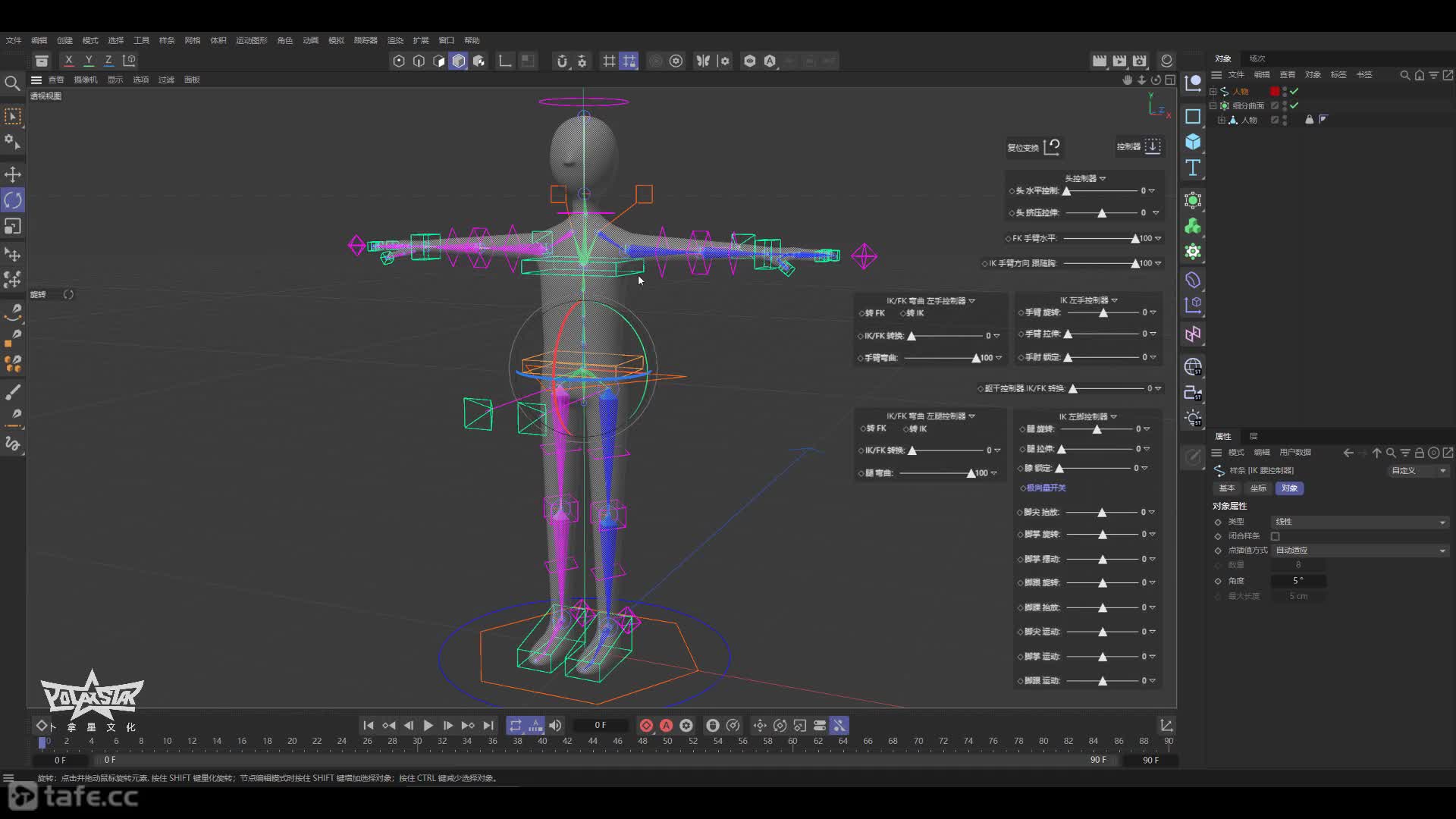Click the Object Manager search icon

coord(1404,75)
